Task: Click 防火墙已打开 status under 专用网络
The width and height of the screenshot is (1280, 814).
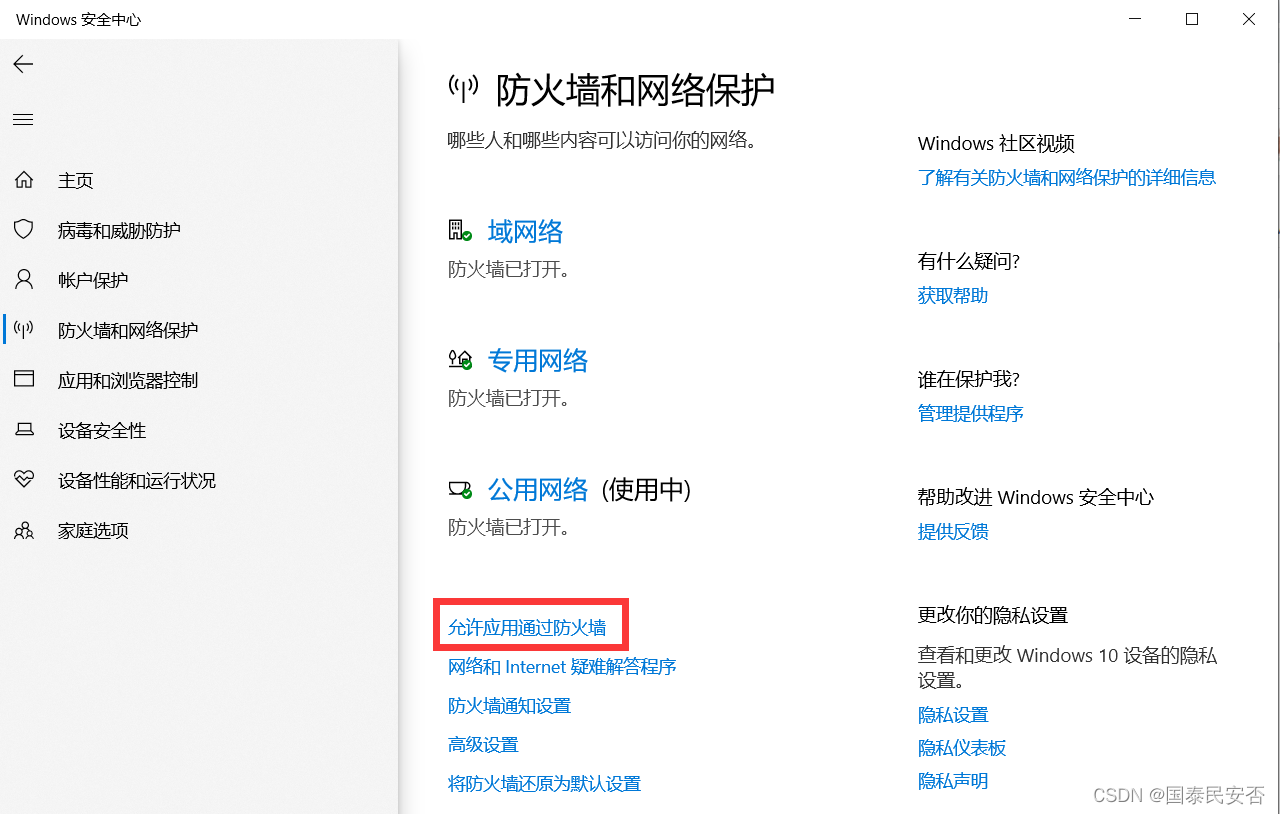Action: [x=509, y=399]
